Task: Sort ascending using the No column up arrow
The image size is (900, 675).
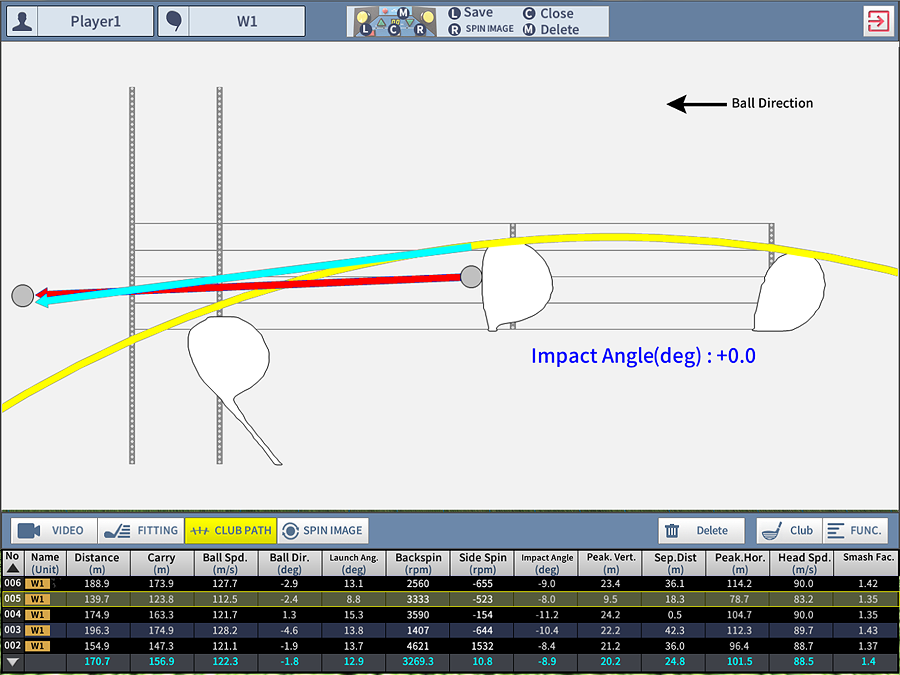Action: tap(12, 568)
